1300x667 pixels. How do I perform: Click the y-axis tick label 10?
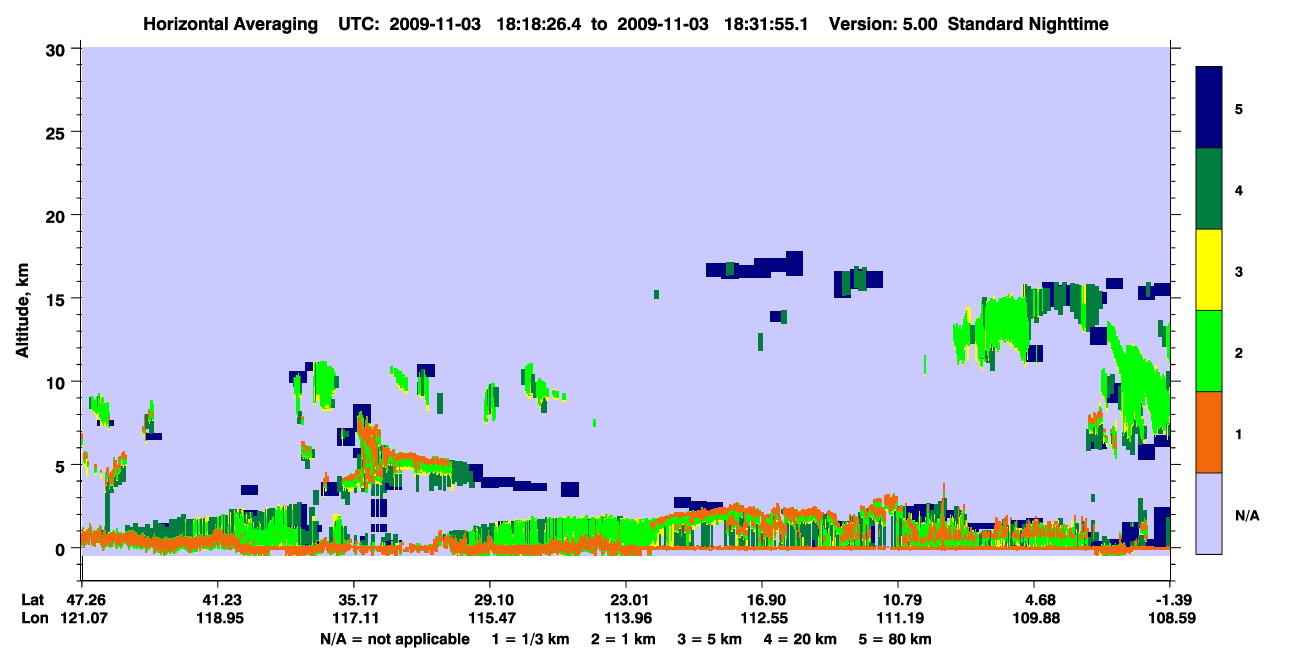click(x=58, y=382)
